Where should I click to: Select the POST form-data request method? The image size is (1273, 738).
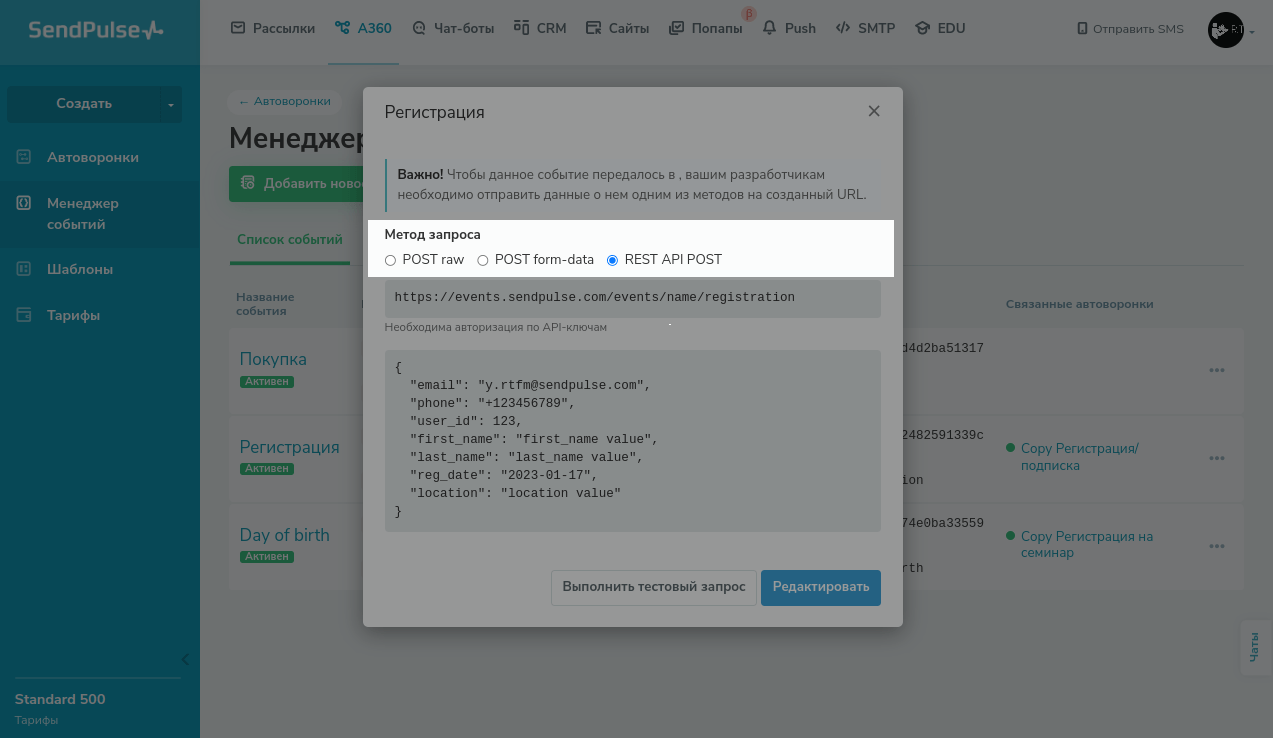point(483,260)
